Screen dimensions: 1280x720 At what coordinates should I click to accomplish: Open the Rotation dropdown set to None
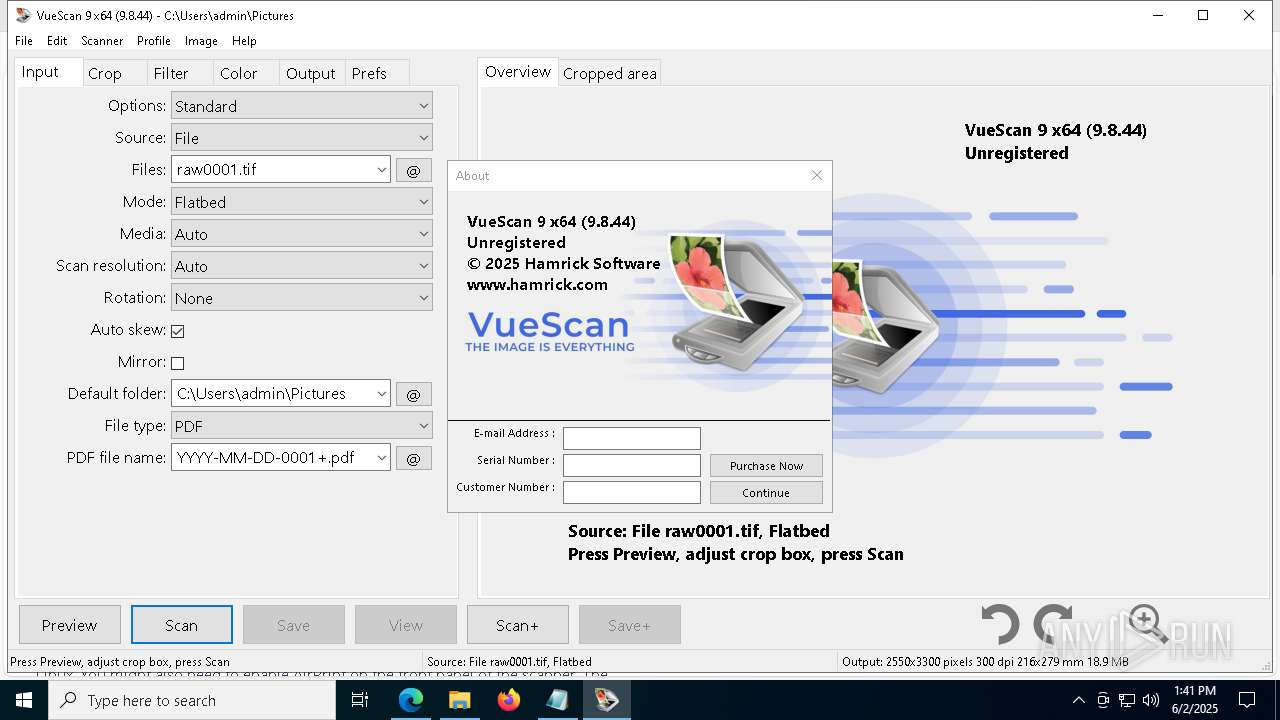click(x=302, y=298)
